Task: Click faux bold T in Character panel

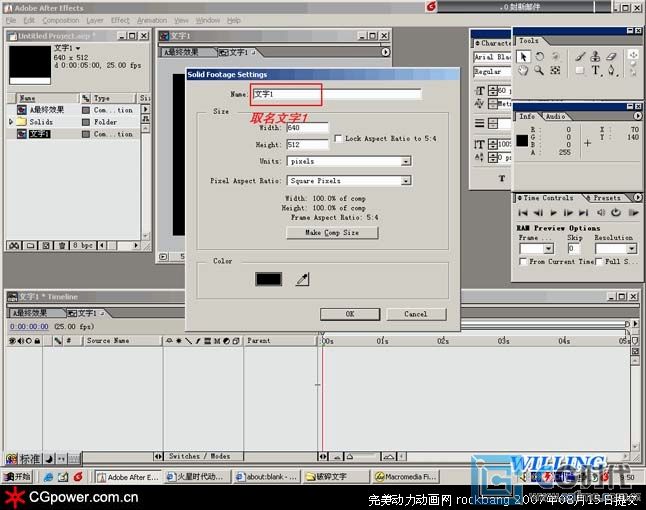Action: 502,178
